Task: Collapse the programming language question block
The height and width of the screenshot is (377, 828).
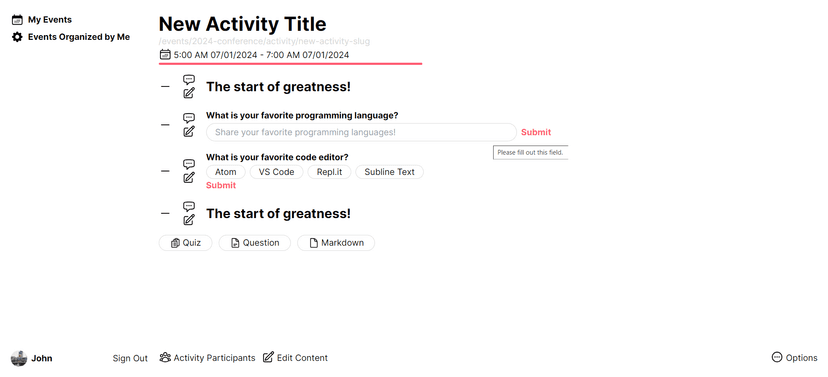Action: [165, 125]
